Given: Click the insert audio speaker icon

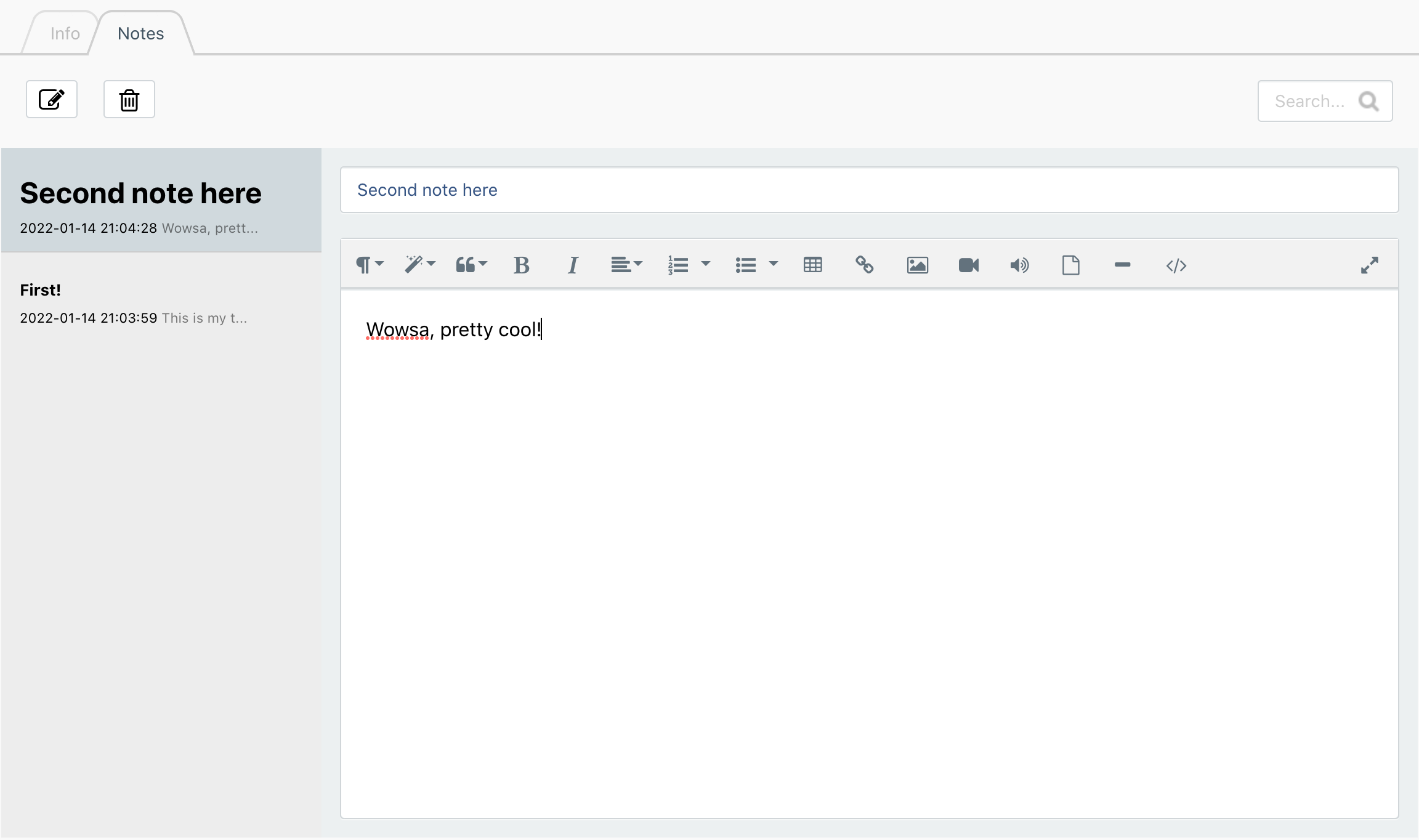Looking at the screenshot, I should click(x=1019, y=265).
